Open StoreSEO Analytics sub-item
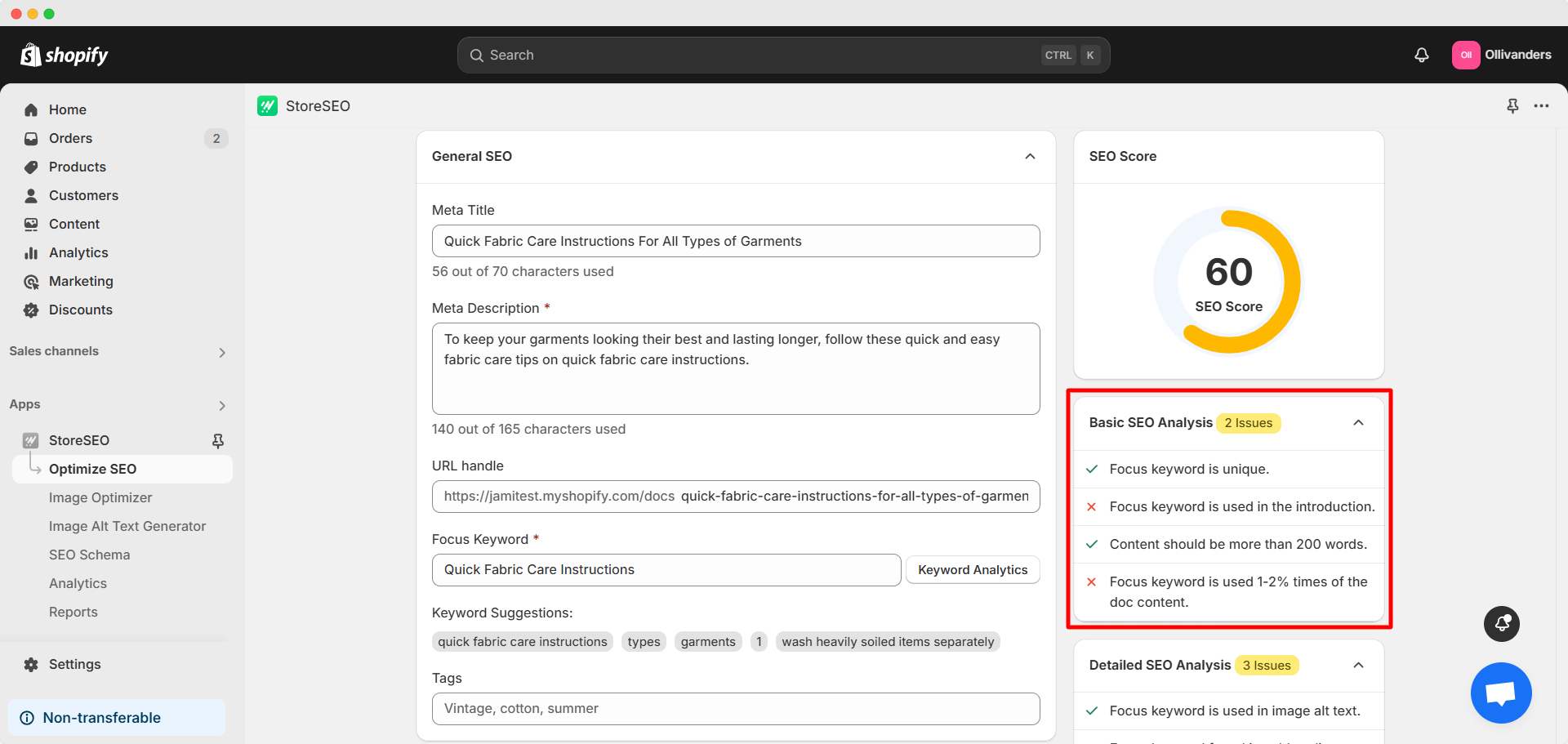The width and height of the screenshot is (1568, 744). click(78, 583)
